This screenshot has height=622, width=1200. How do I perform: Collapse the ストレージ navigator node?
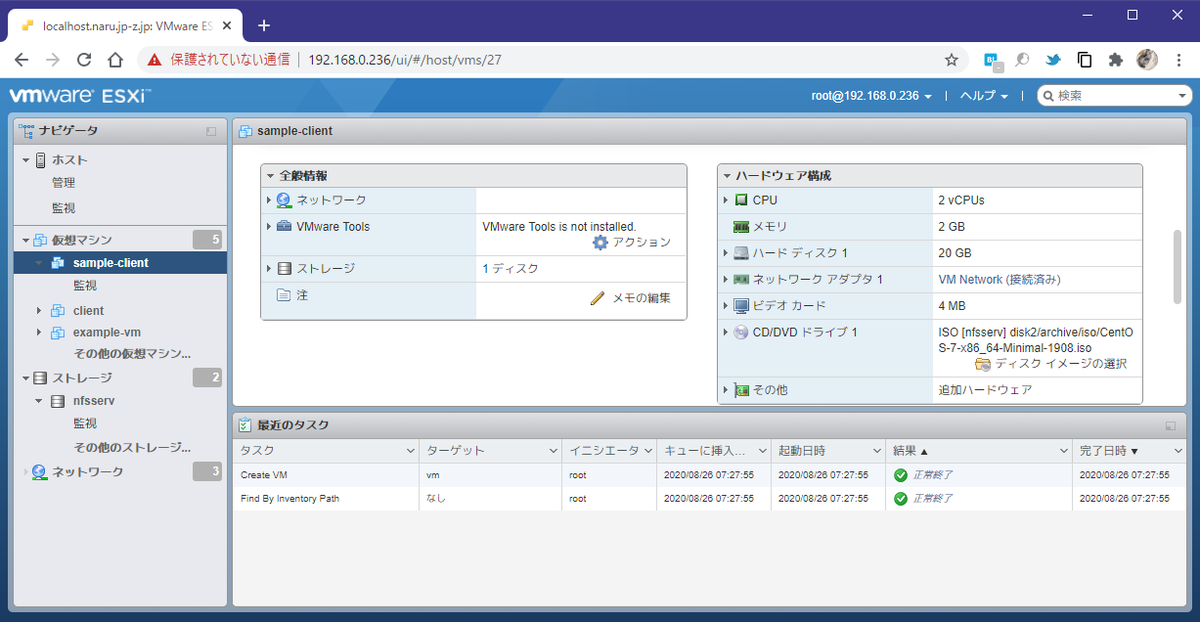[25, 378]
